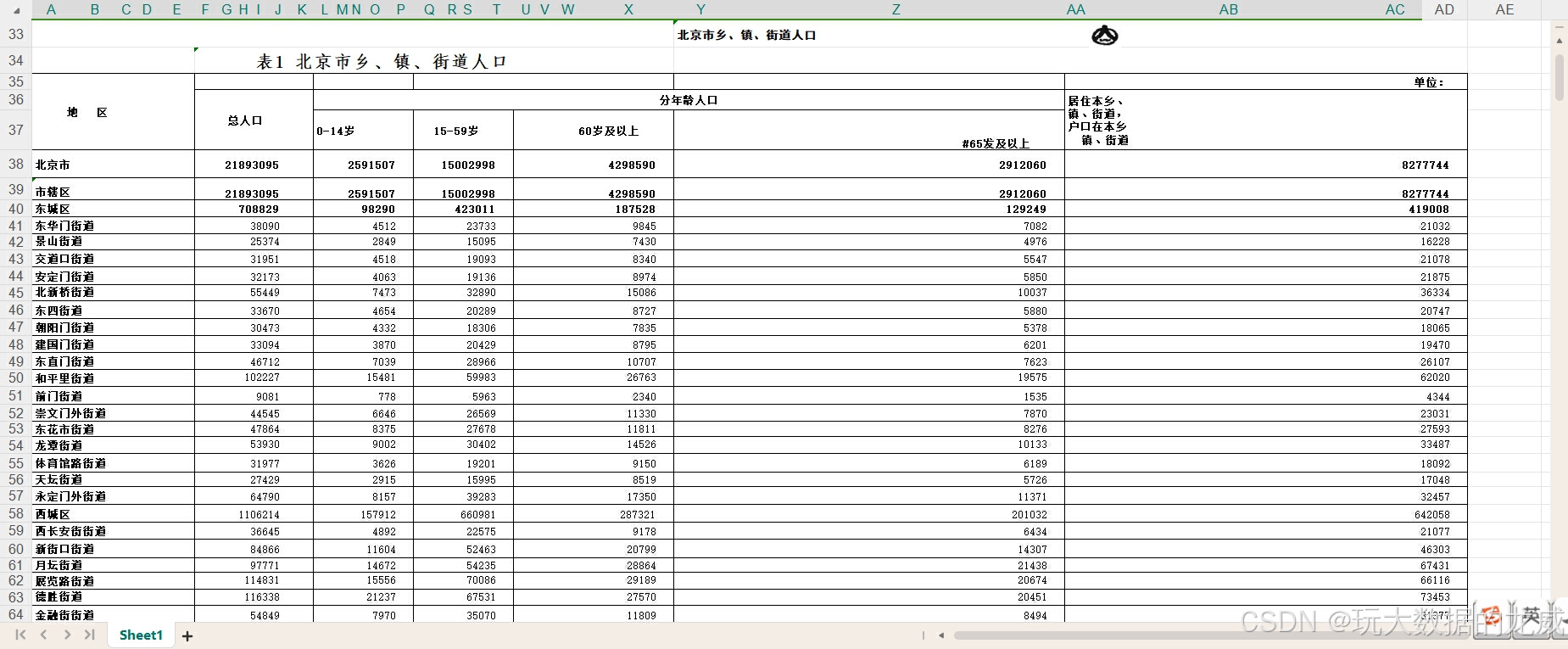Click the horizontal scrollbar left arrow

click(x=941, y=635)
